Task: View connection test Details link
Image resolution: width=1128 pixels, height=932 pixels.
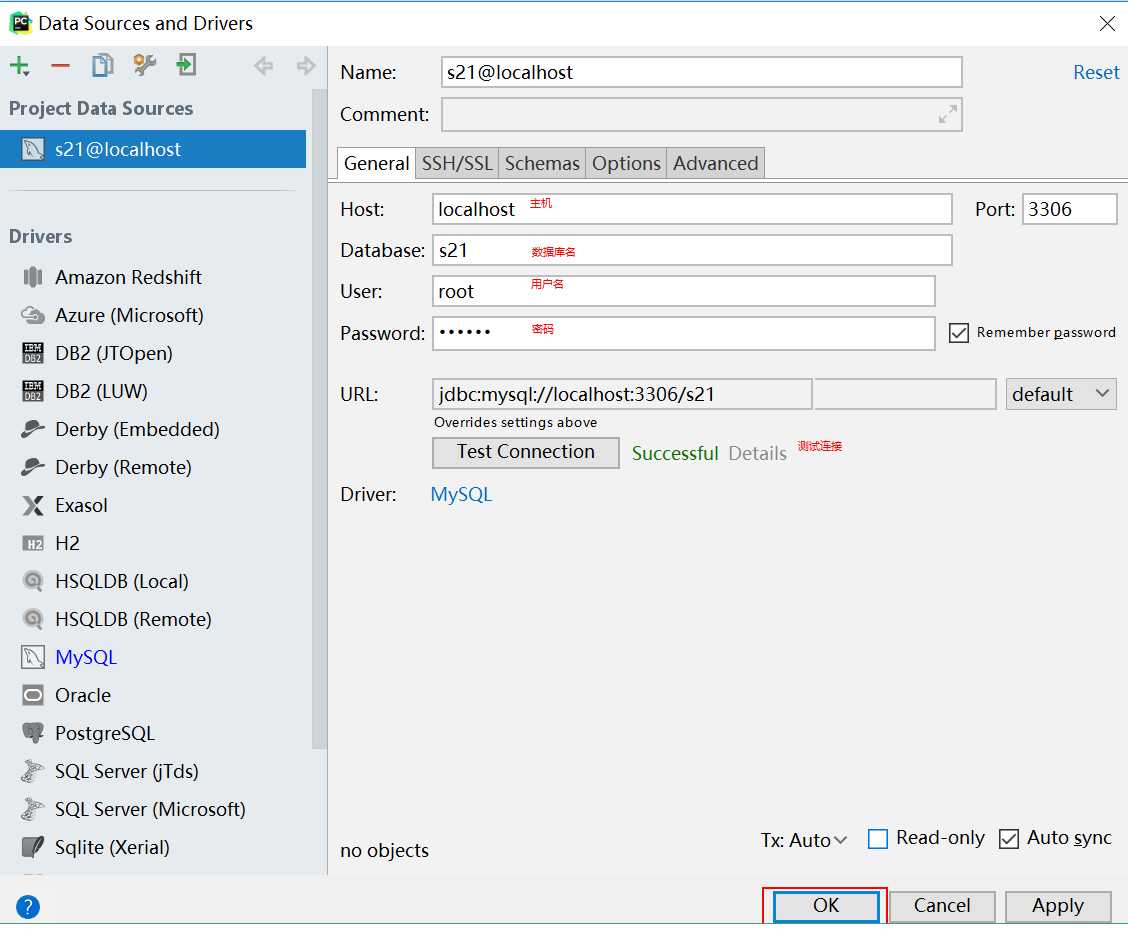Action: (758, 453)
